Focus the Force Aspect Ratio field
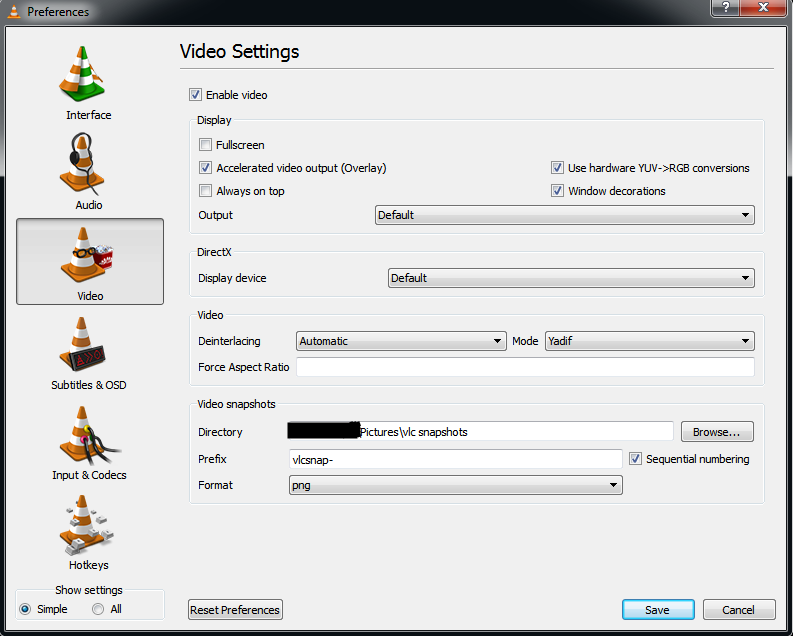Viewport: 793px width, 636px height. point(525,367)
